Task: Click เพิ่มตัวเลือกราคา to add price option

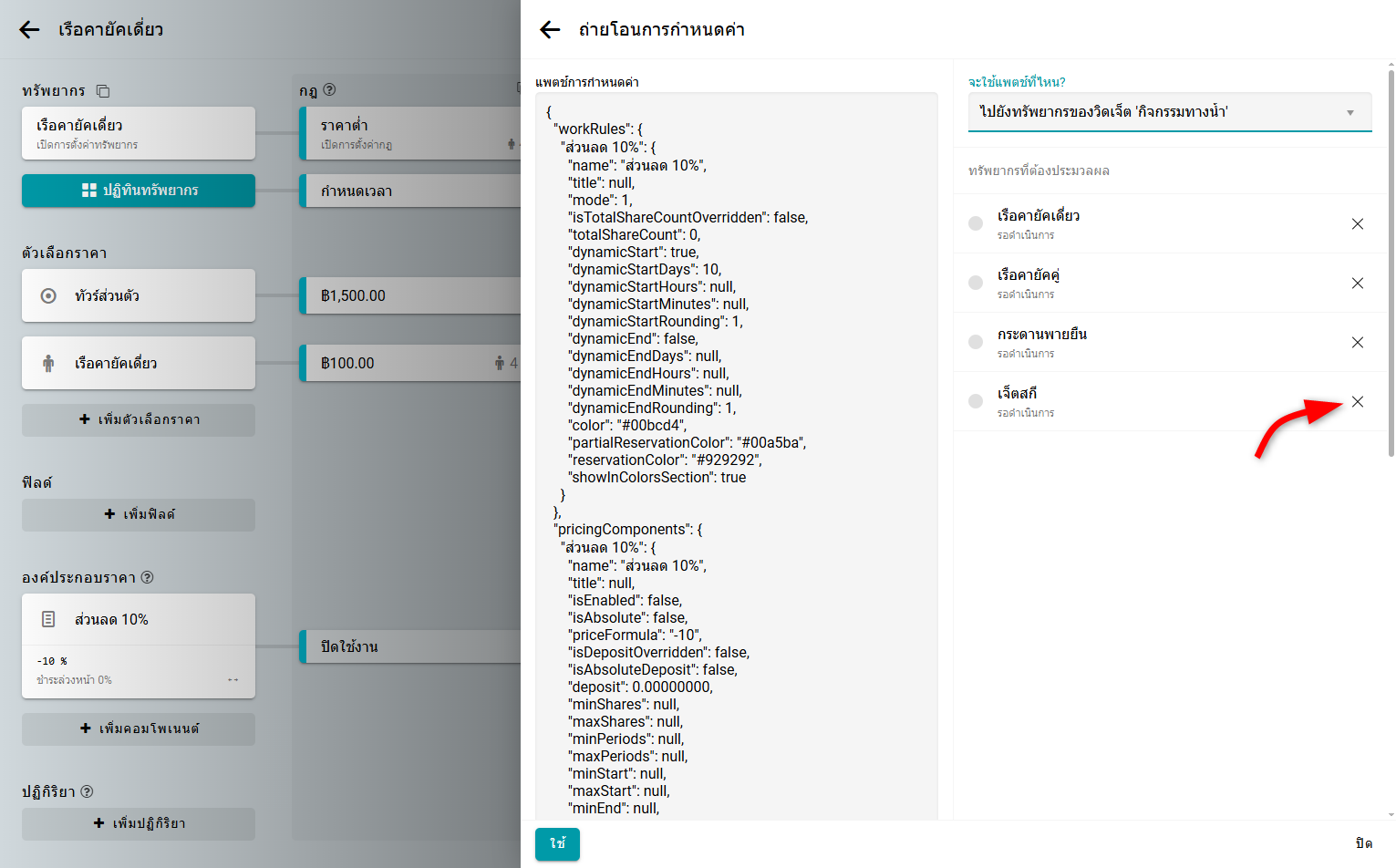Action: coord(139,419)
